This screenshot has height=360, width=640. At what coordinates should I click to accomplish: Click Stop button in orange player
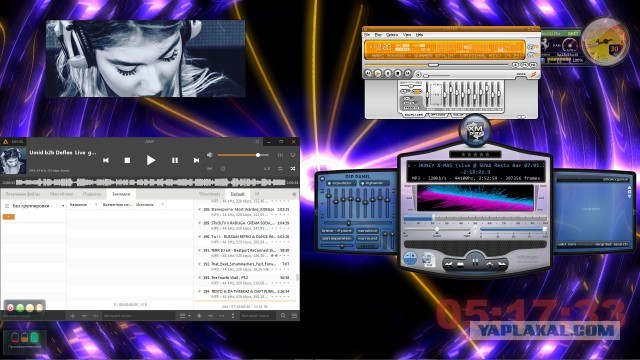[398, 73]
